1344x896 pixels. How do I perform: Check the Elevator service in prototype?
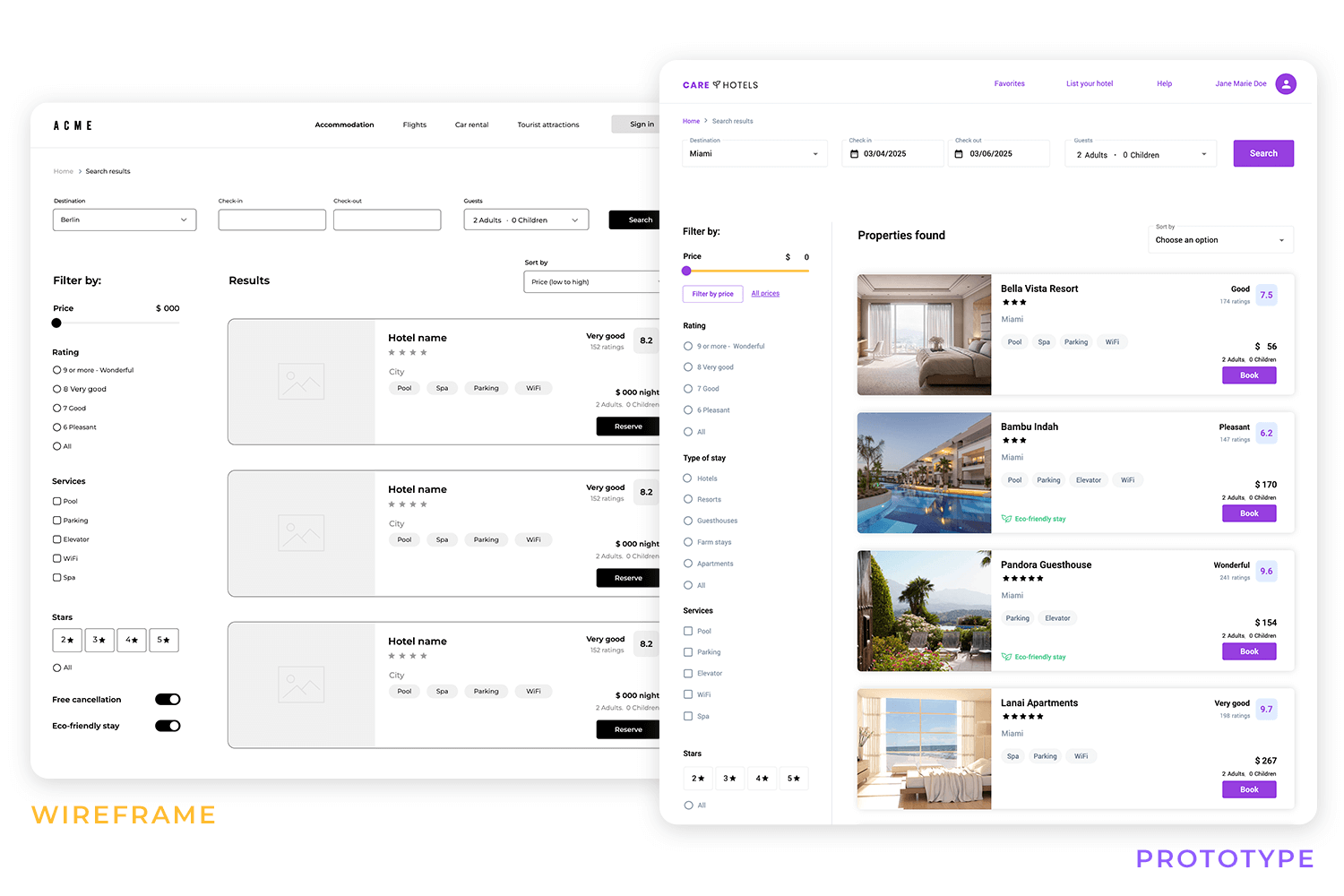[x=688, y=673]
